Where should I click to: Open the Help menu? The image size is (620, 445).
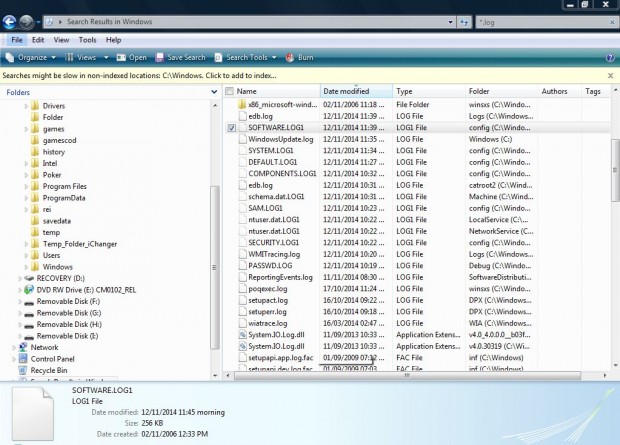113,40
